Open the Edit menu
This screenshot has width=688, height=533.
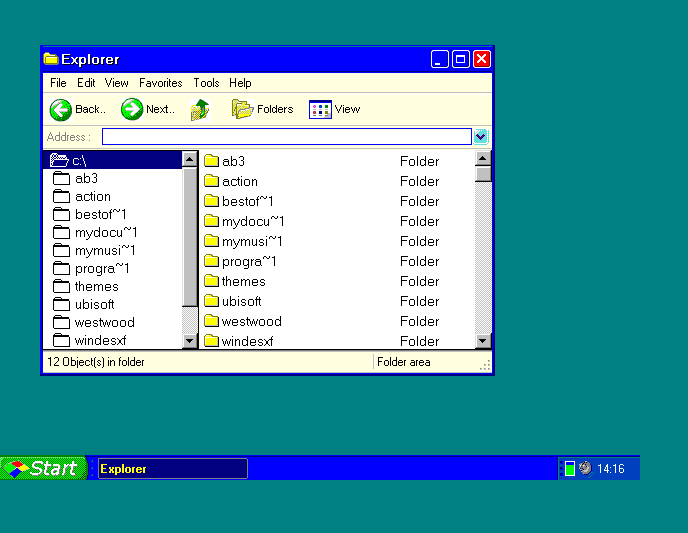click(86, 83)
